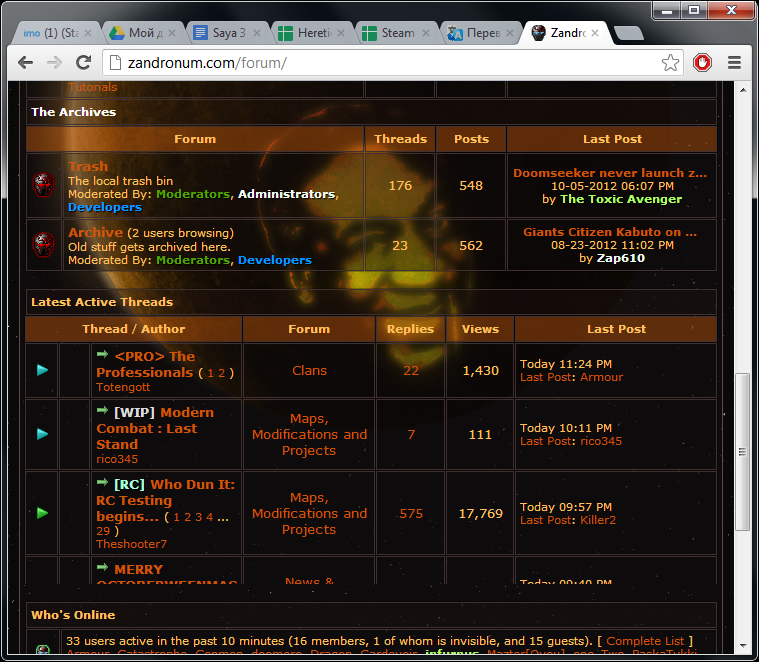Reload the page with the refresh button

point(84,63)
